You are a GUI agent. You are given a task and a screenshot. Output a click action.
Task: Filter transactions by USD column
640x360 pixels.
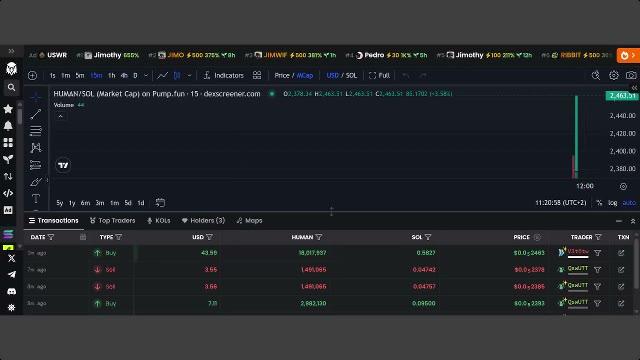click(209, 237)
